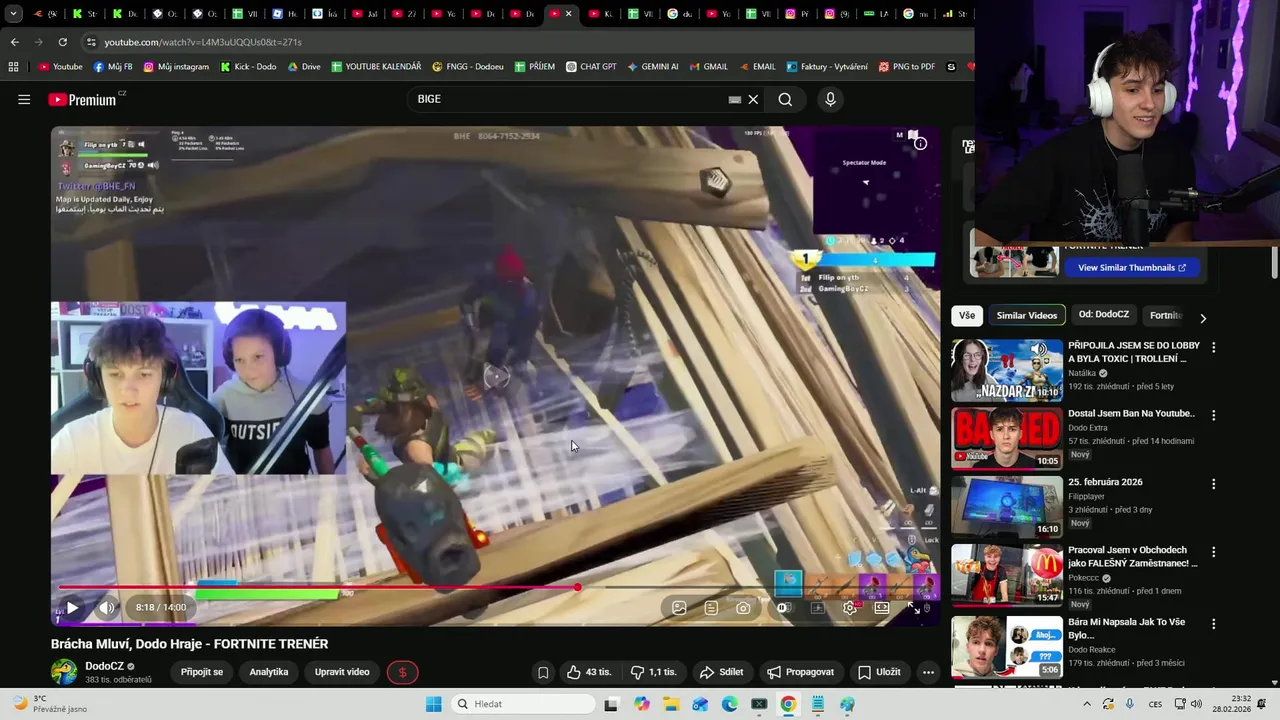Open YOUTUBE KALENDÁŘ bookmark
The width and height of the screenshot is (1280, 720).
375,67
